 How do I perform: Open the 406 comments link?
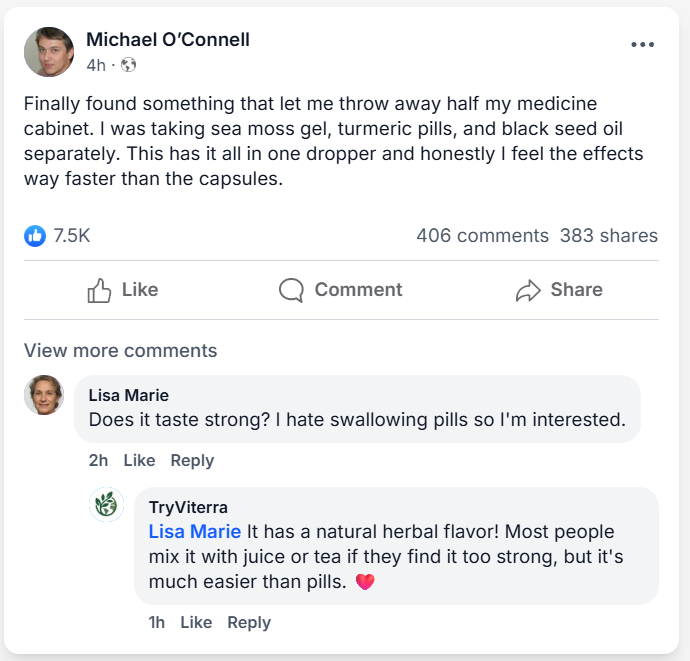coord(482,236)
